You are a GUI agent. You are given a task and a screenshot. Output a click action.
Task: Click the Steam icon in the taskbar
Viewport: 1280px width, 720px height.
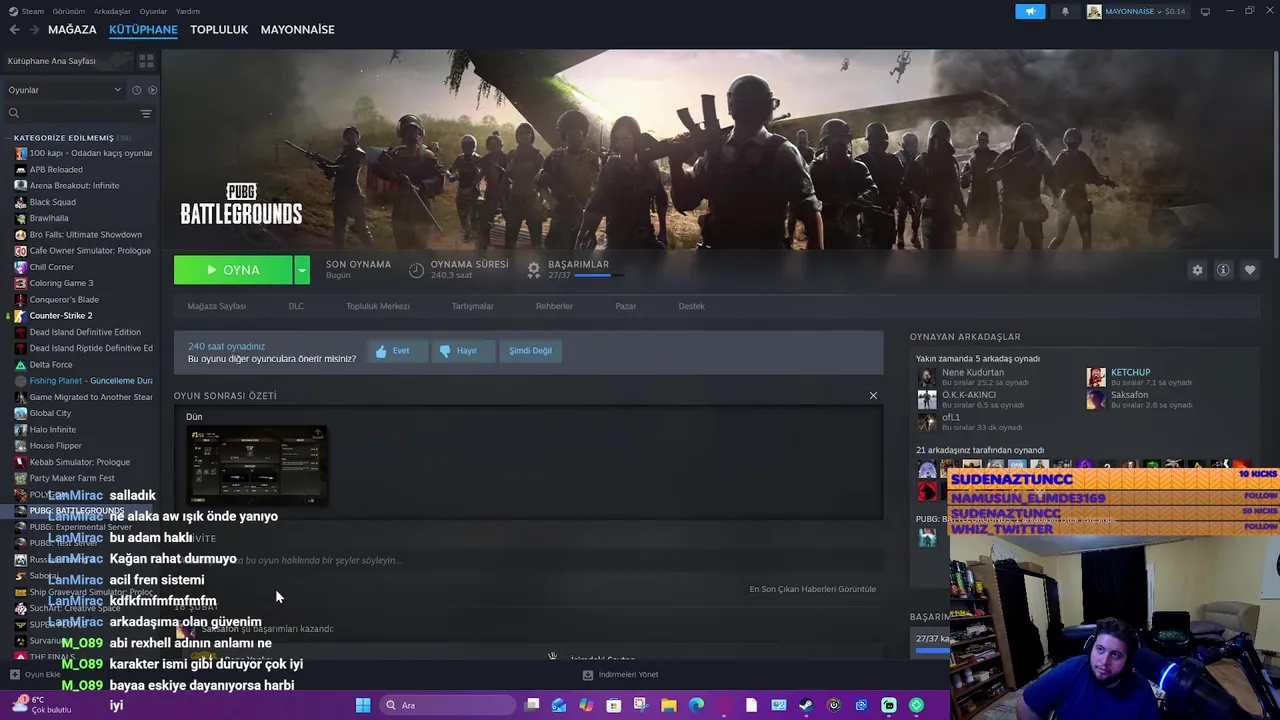tap(805, 705)
